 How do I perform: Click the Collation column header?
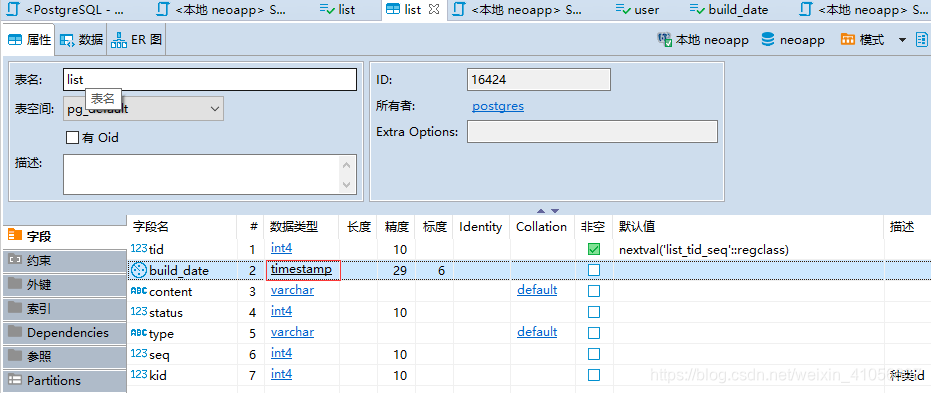pyautogui.click(x=542, y=227)
